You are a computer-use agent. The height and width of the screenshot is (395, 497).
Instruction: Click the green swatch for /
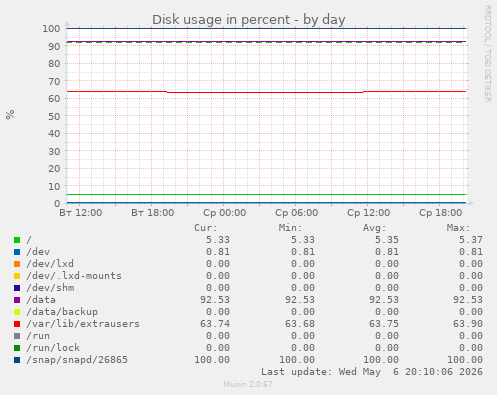coord(17,240)
